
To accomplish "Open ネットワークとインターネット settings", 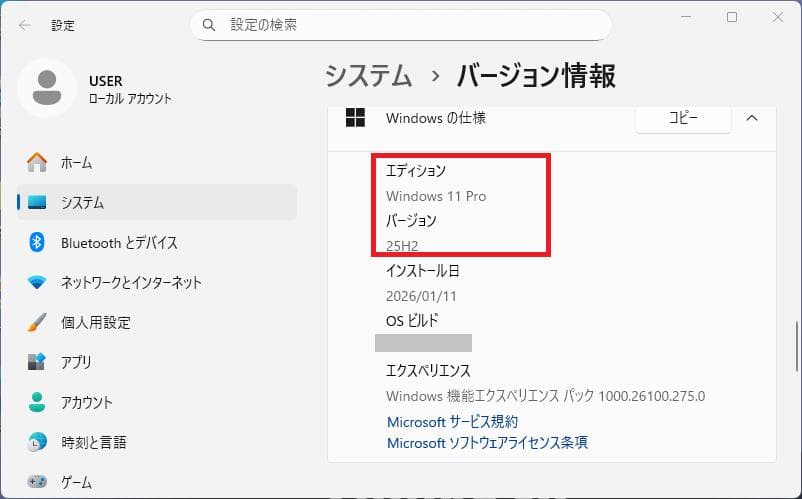I will point(157,282).
